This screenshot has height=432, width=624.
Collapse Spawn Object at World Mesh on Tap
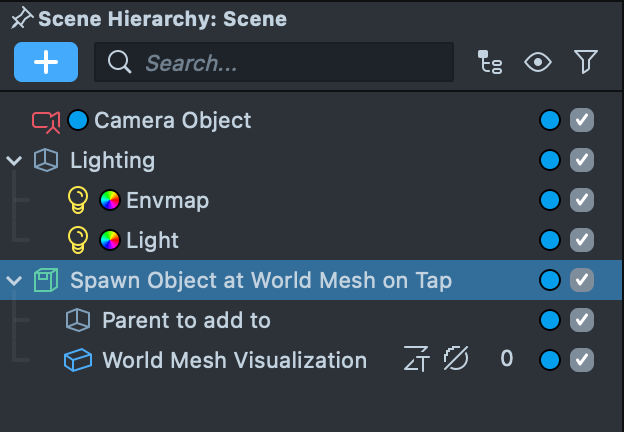(14, 280)
